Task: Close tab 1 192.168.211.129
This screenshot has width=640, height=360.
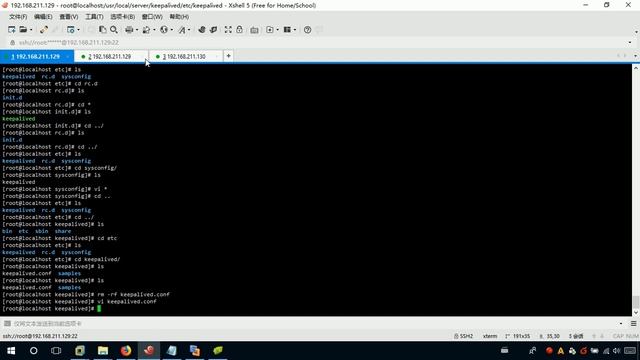Action: tap(68, 56)
